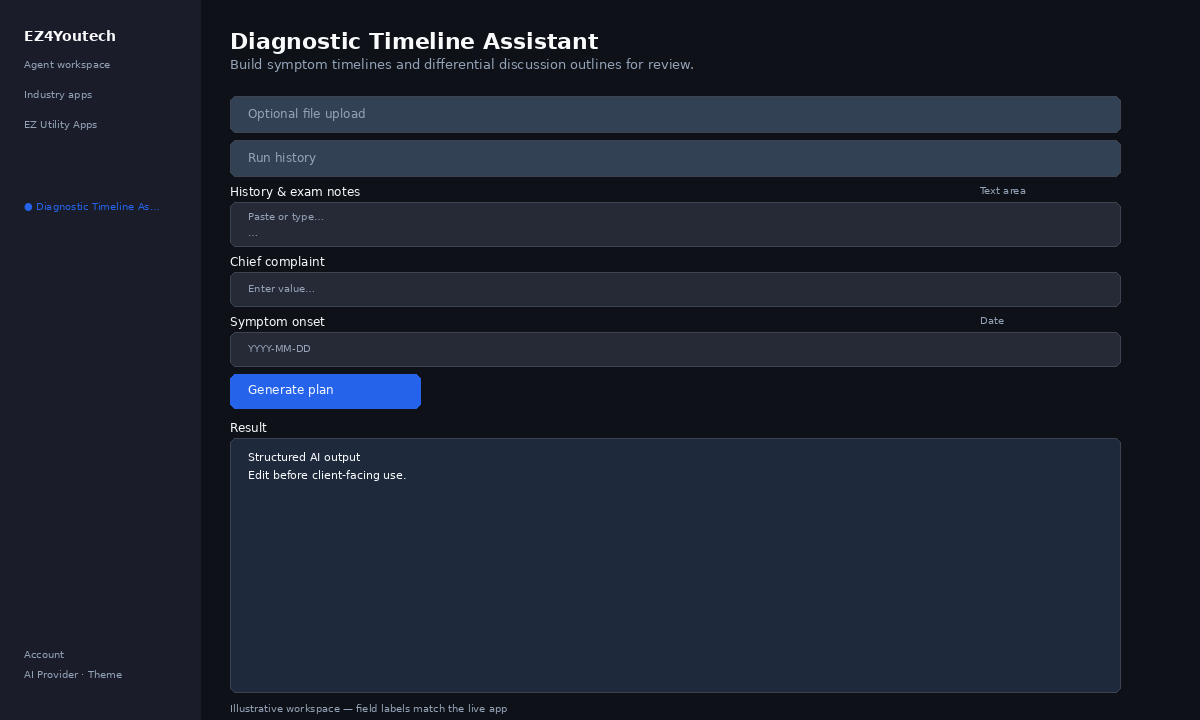
Task: Go to Agent workspace in sidebar
Action: click(x=67, y=65)
